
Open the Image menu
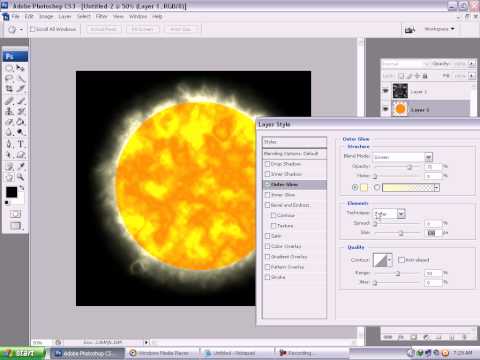(46, 16)
